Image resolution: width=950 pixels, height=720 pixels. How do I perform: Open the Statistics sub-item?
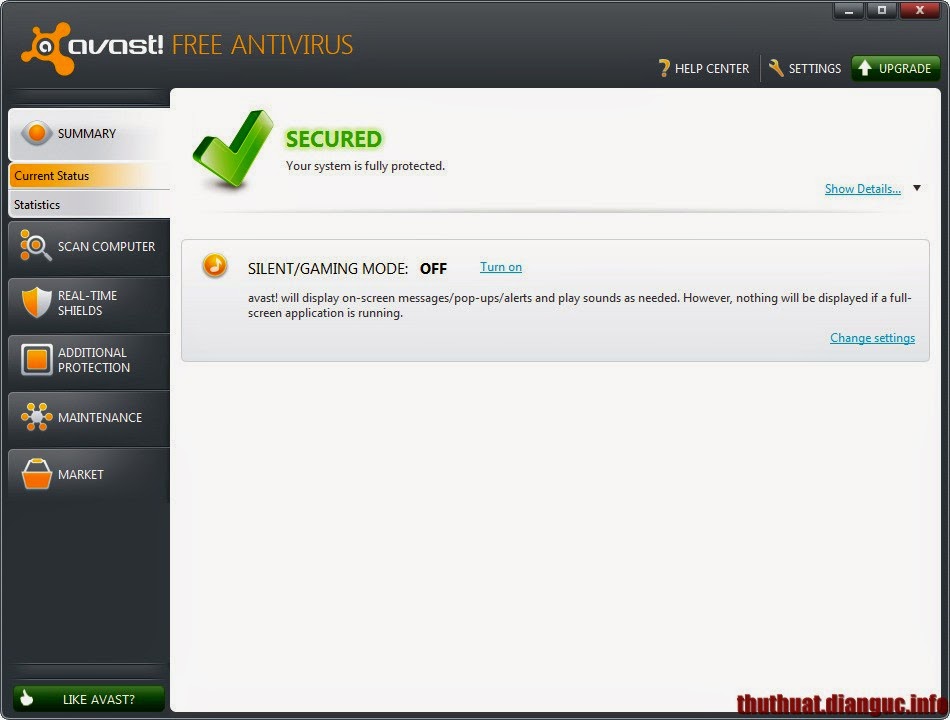[89, 205]
